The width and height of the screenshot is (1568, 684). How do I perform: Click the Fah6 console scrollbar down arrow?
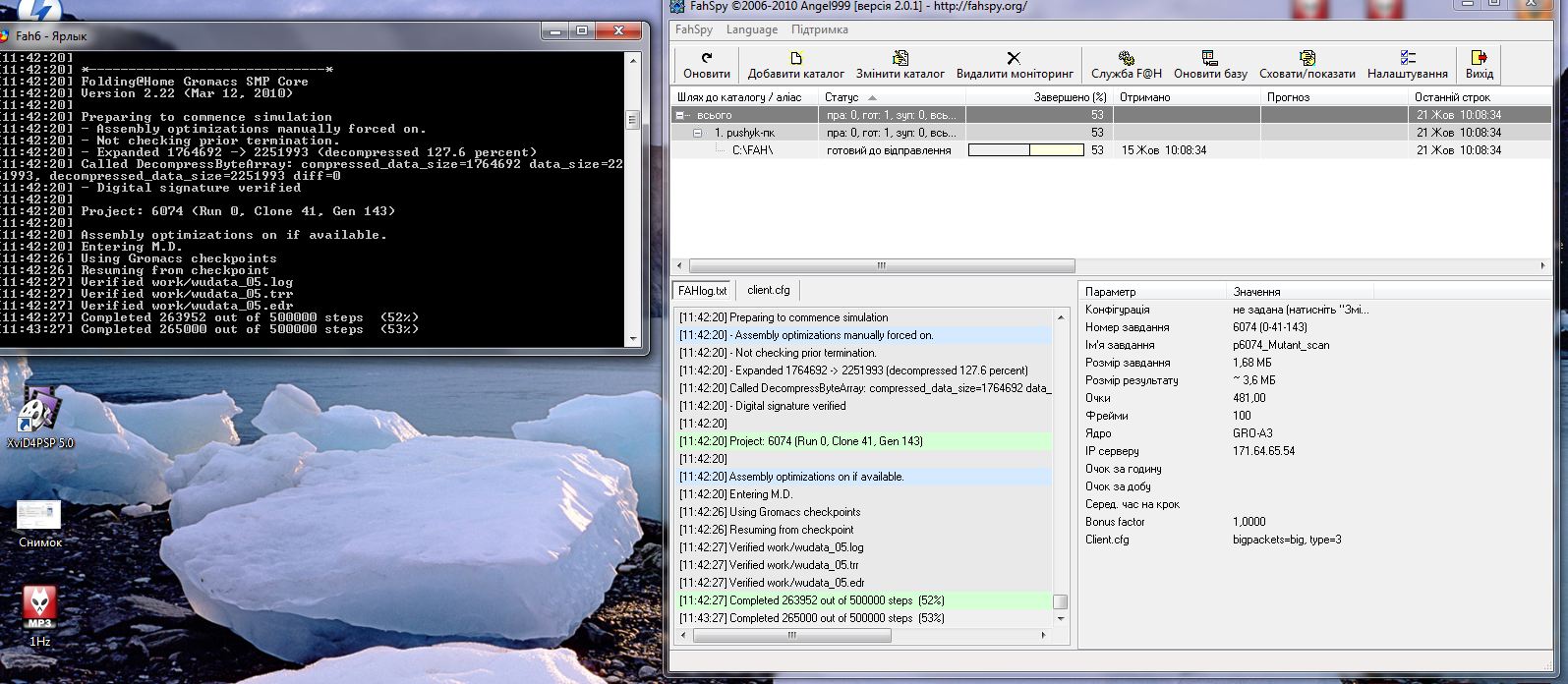click(x=632, y=338)
